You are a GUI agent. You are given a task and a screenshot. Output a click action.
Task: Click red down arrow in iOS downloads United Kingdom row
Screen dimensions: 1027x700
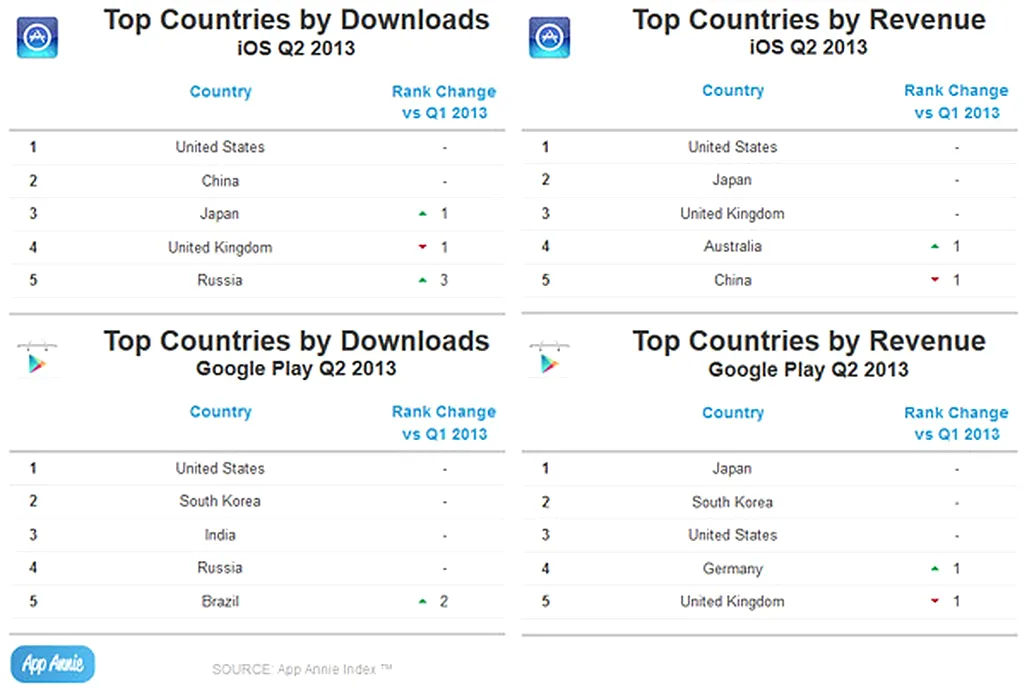point(423,248)
